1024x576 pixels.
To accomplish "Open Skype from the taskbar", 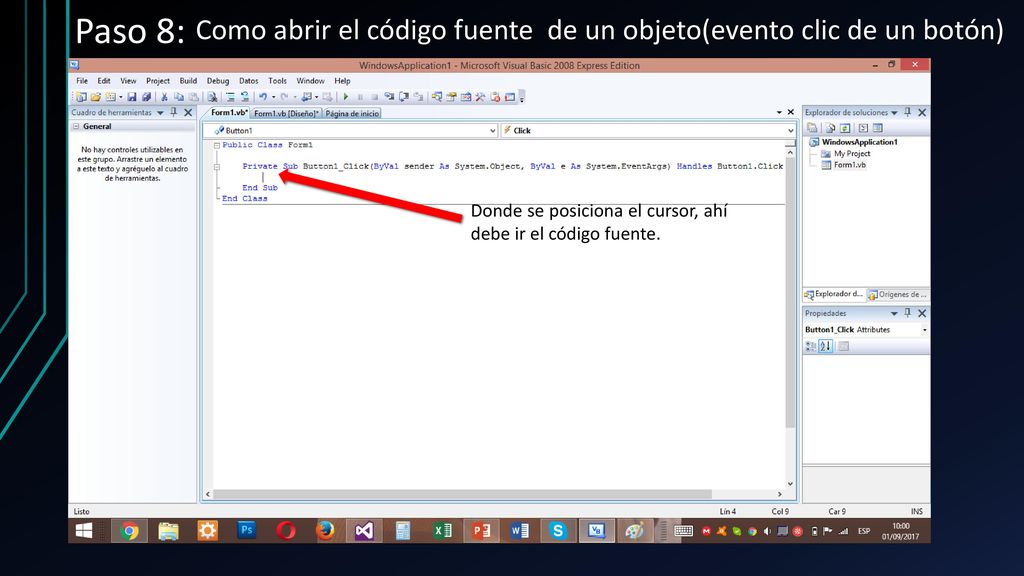I will tap(557, 530).
